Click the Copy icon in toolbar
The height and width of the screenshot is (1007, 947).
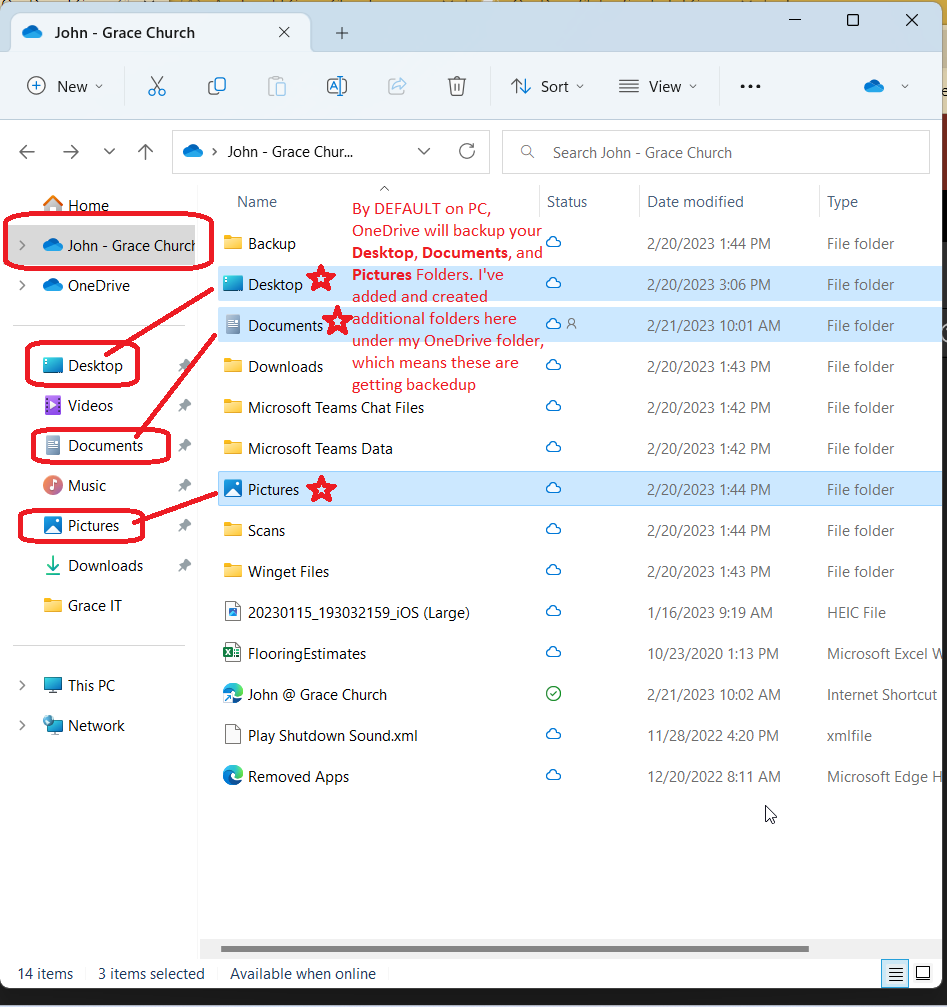[217, 86]
